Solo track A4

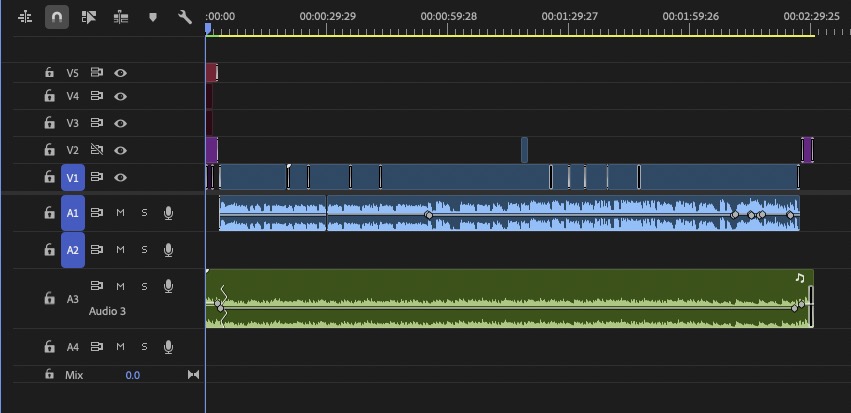point(144,346)
